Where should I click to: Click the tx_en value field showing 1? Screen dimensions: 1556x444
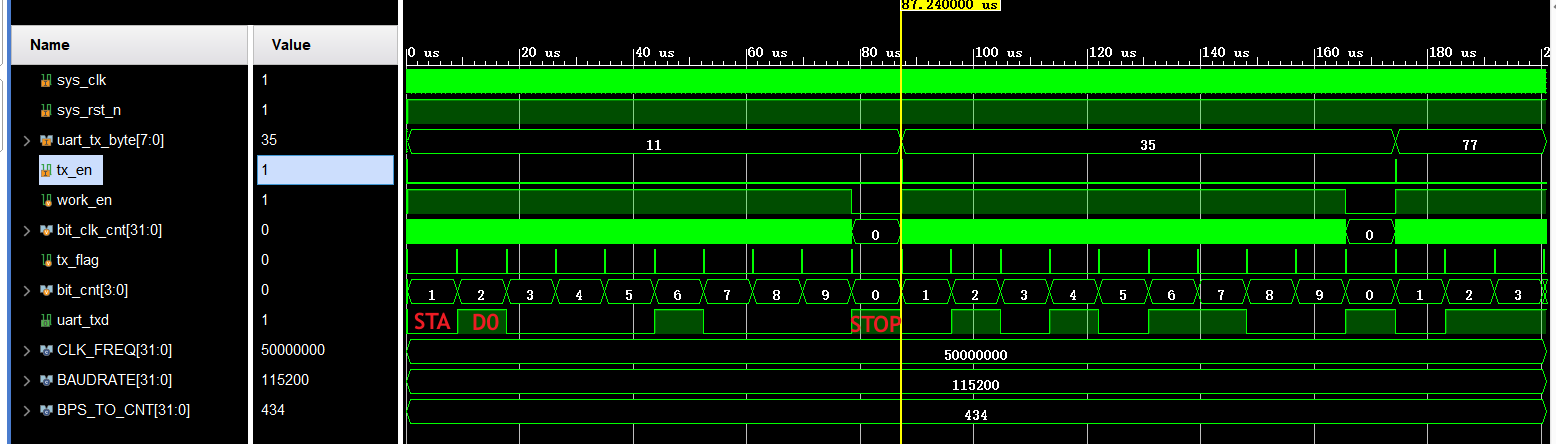pos(325,170)
